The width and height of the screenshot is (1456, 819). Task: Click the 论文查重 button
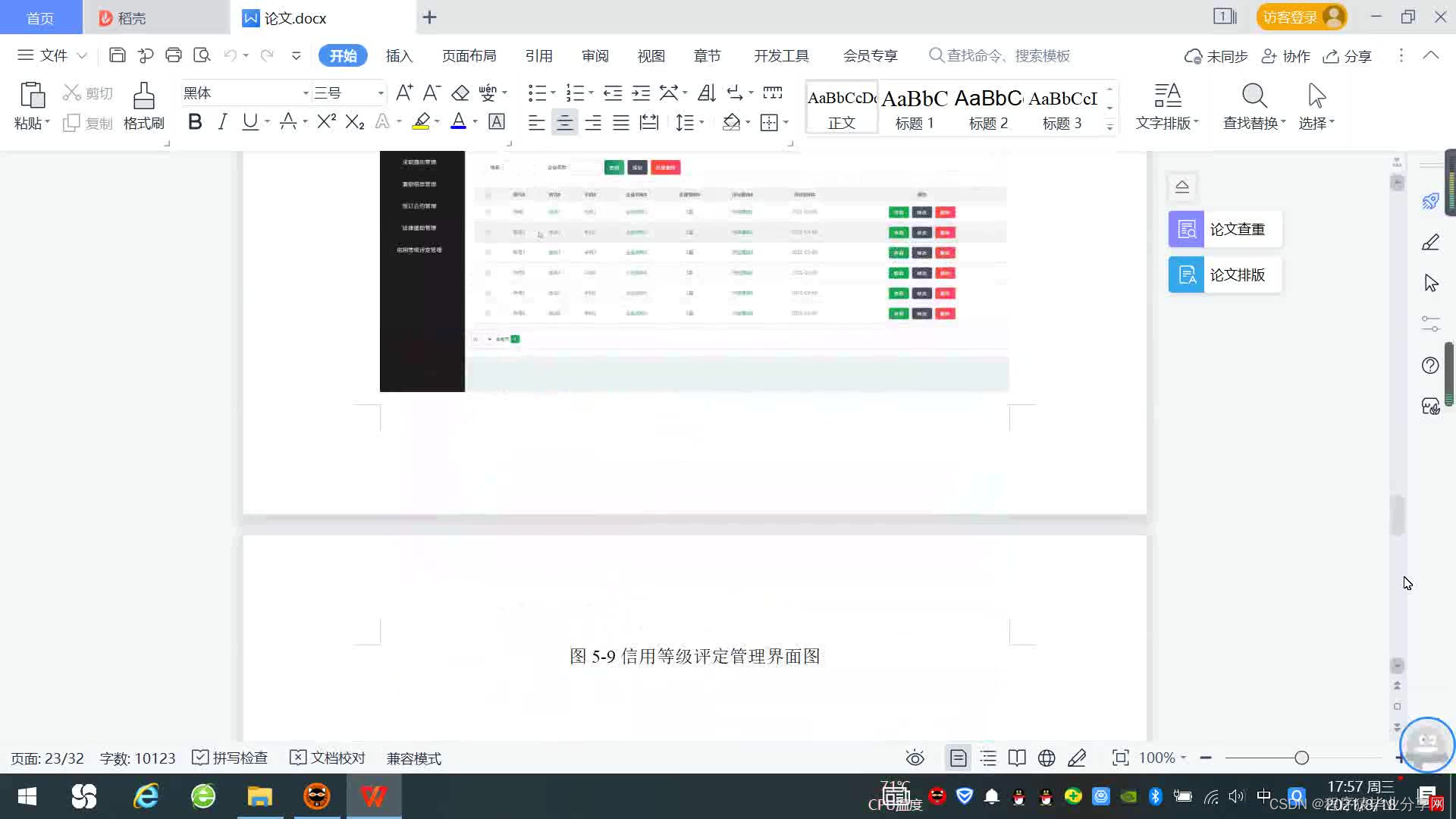click(1224, 229)
